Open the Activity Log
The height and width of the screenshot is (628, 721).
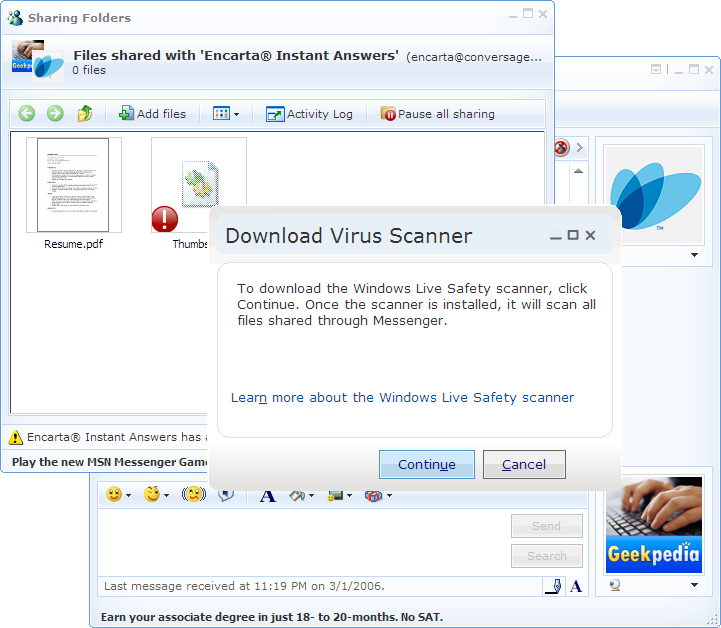(x=309, y=114)
